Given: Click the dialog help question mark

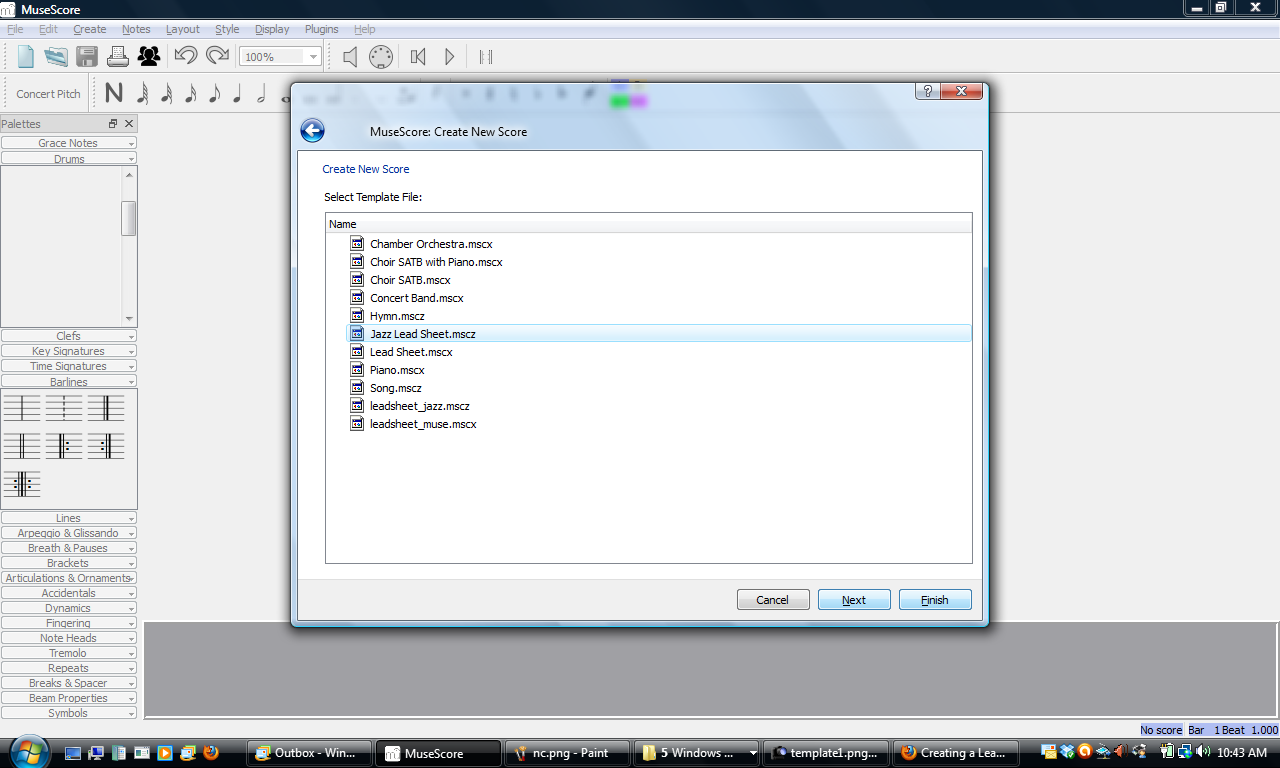Looking at the screenshot, I should click(927, 91).
